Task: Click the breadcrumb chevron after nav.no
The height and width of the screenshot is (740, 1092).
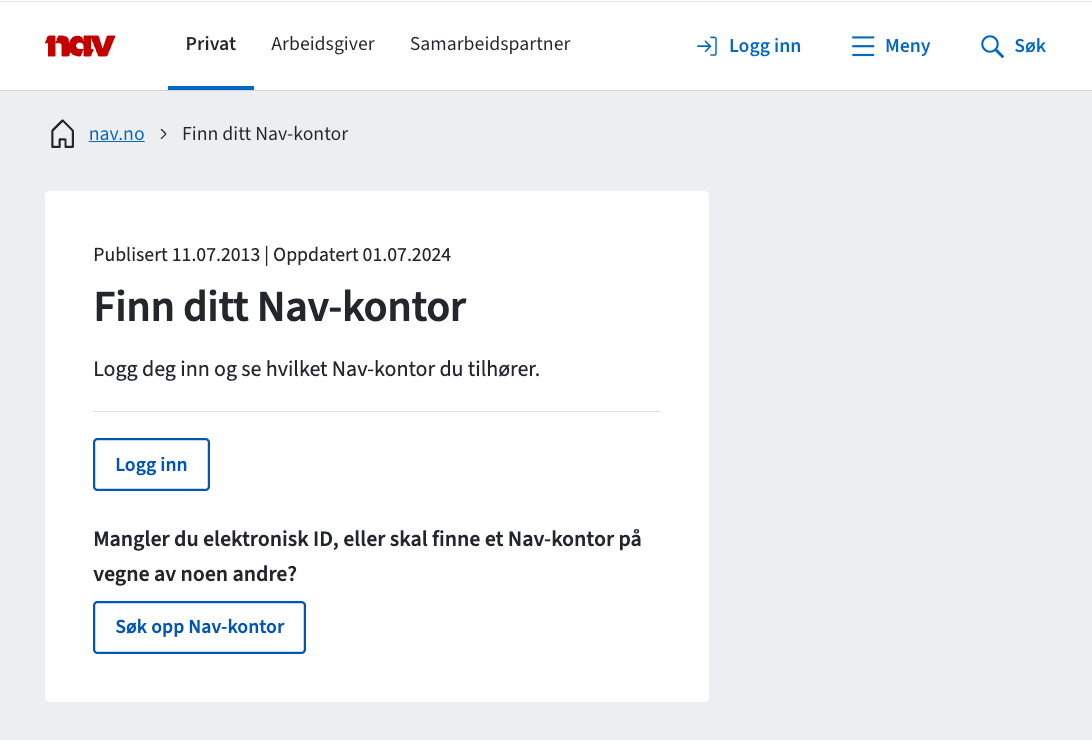Action: [162, 132]
